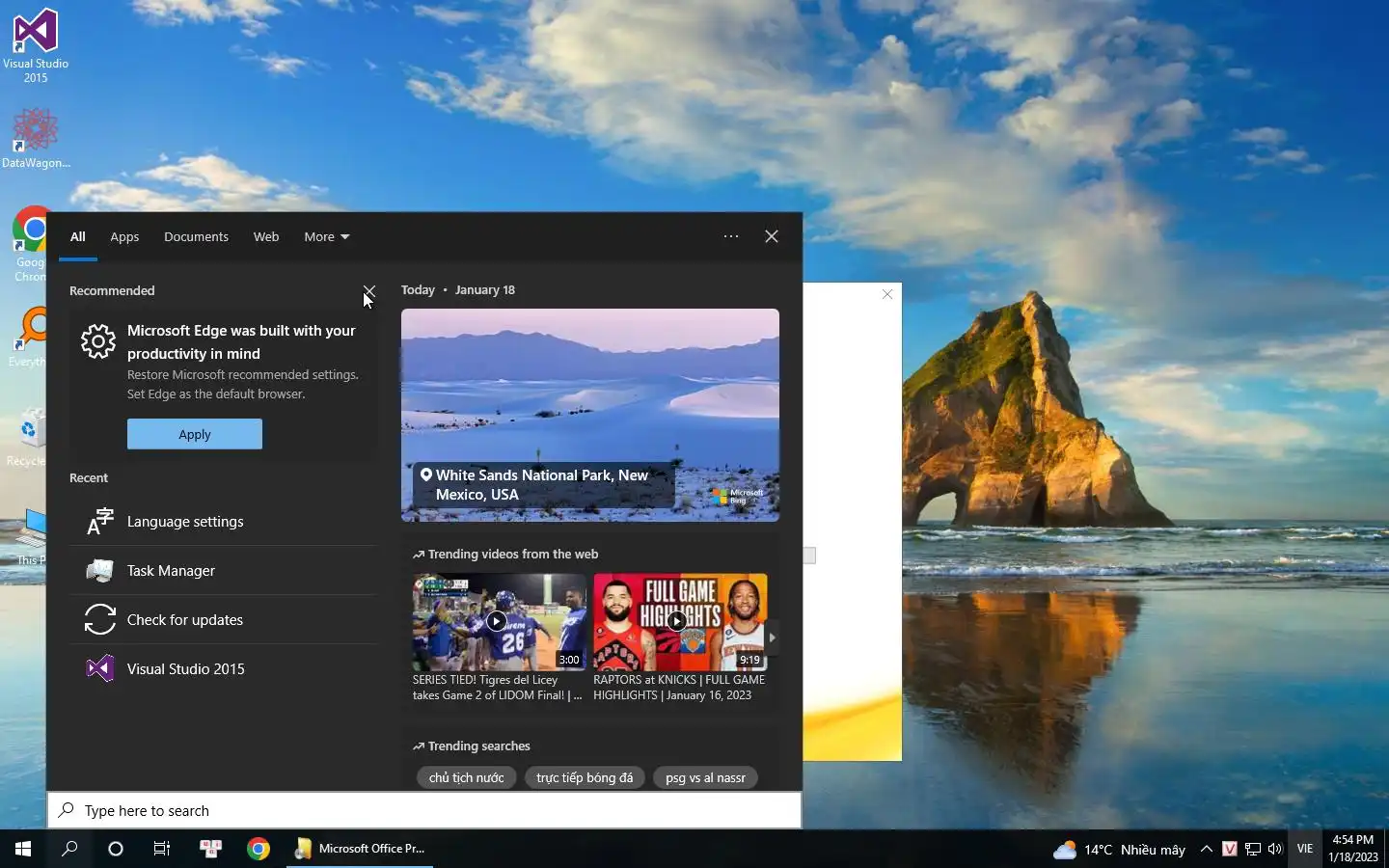This screenshot has width=1389, height=868.
Task: Open DataWagon desktop shortcut
Action: pos(36,138)
